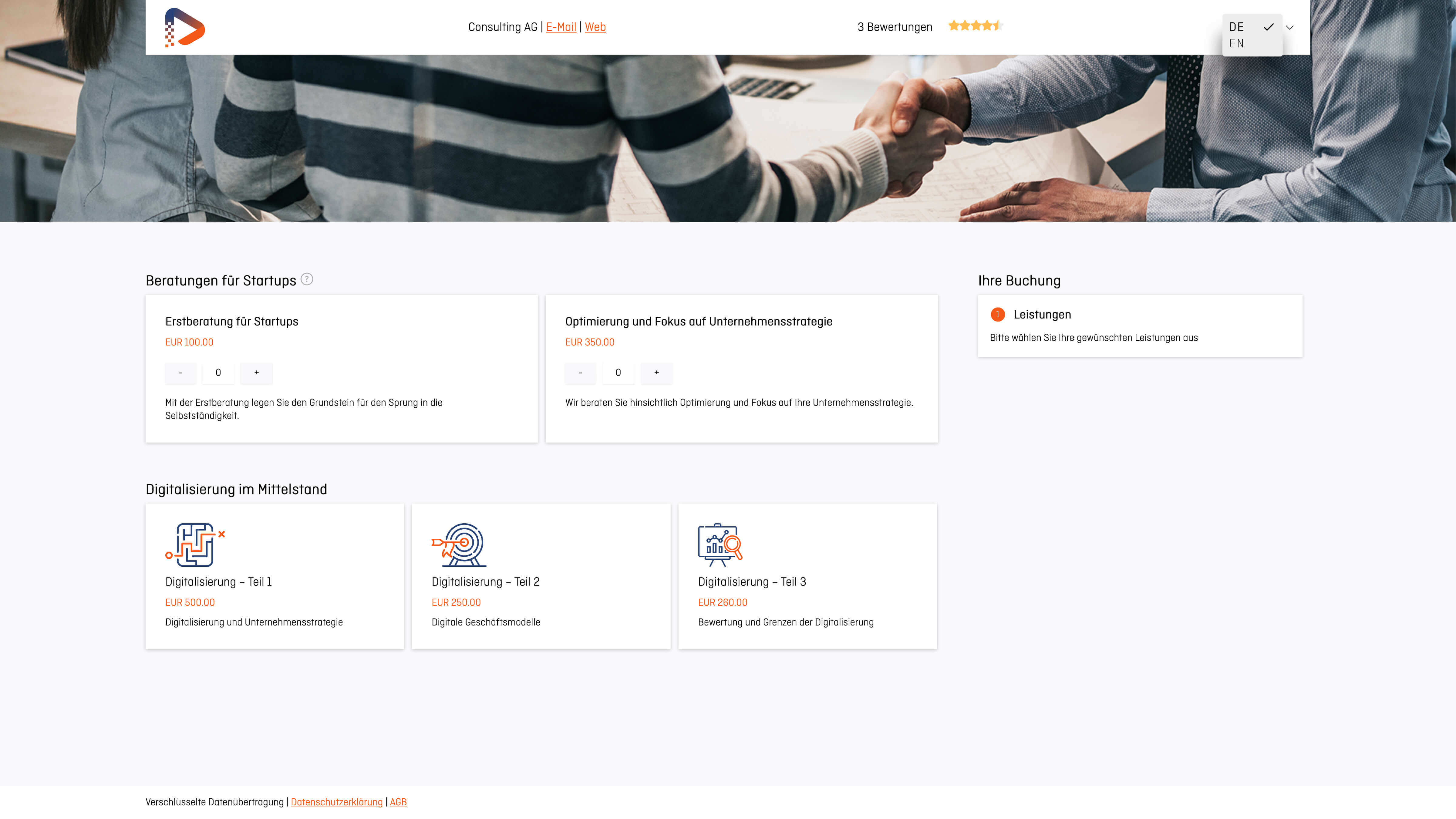Click the chart icon for Digitalisierung Teil 3
1456x819 pixels.
tap(720, 544)
